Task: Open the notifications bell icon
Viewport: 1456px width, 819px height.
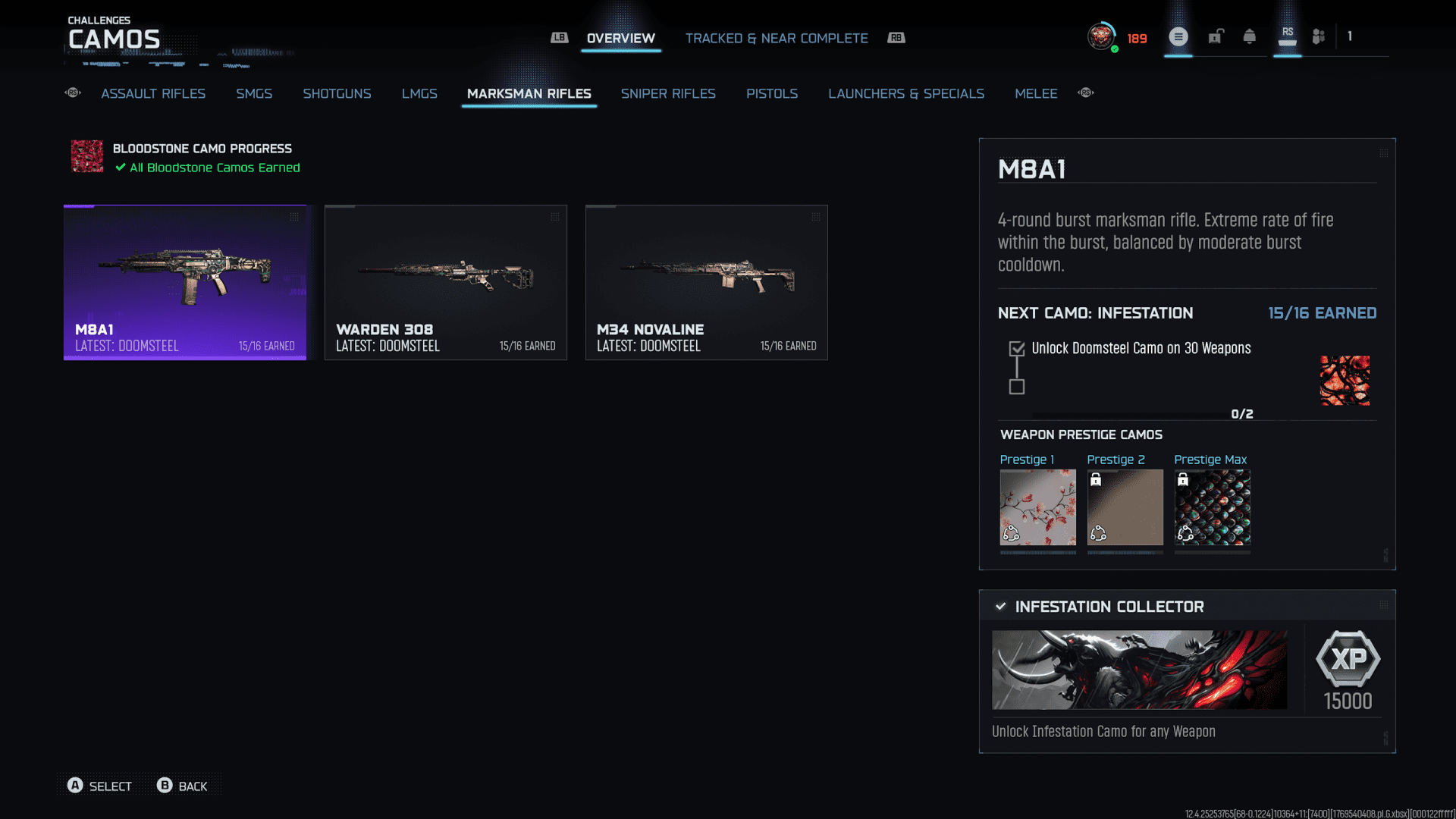Action: pyautogui.click(x=1249, y=36)
